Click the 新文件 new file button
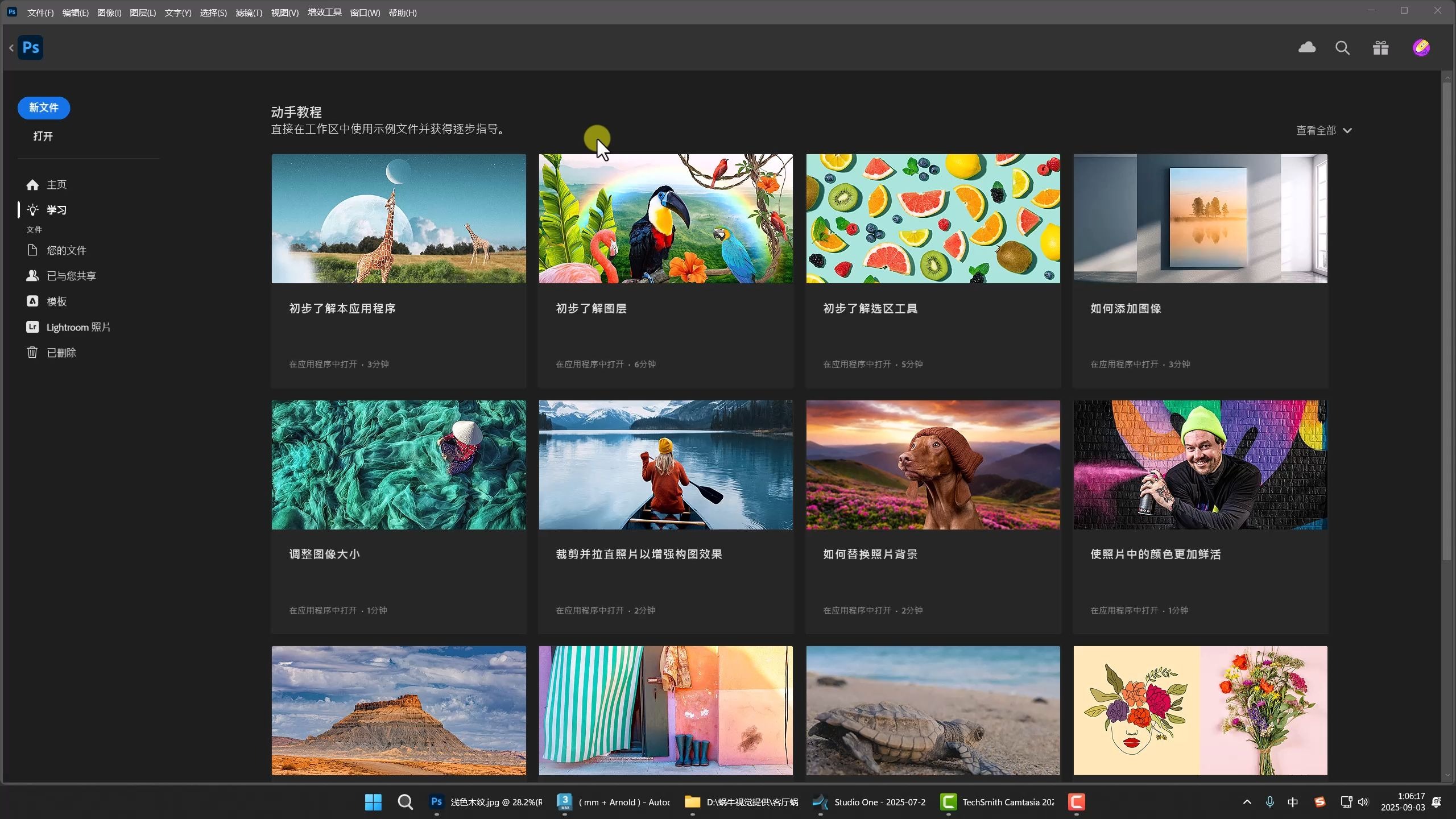Screen dimensions: 1456x819 click(44, 107)
